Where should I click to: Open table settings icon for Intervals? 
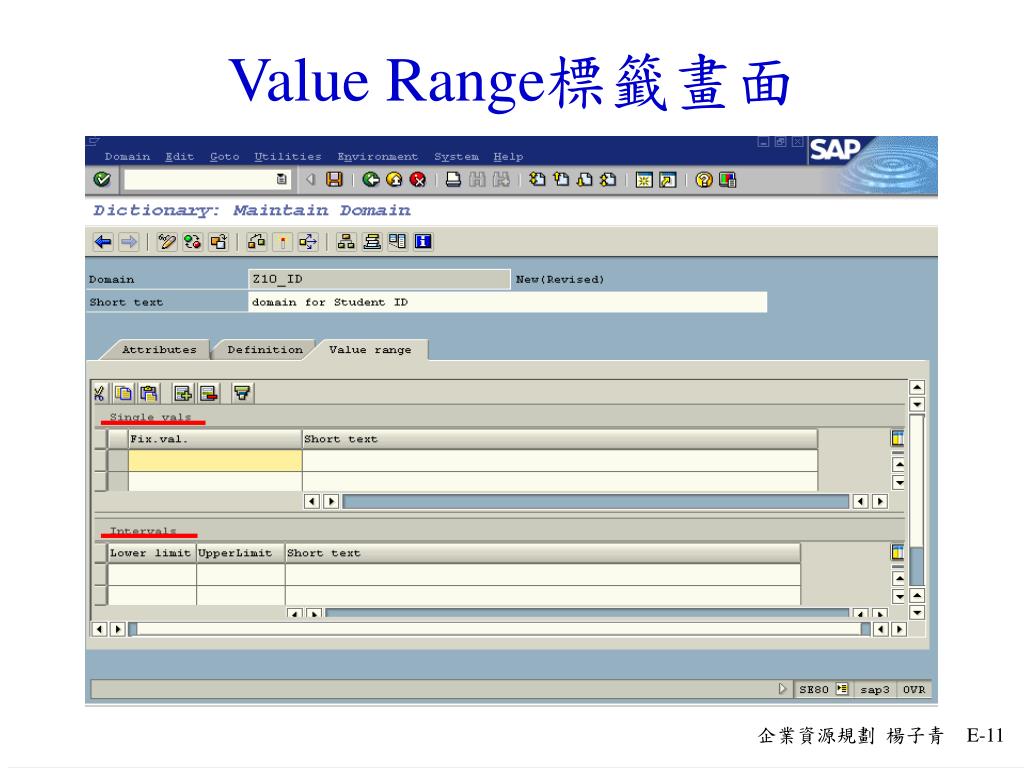(x=898, y=552)
